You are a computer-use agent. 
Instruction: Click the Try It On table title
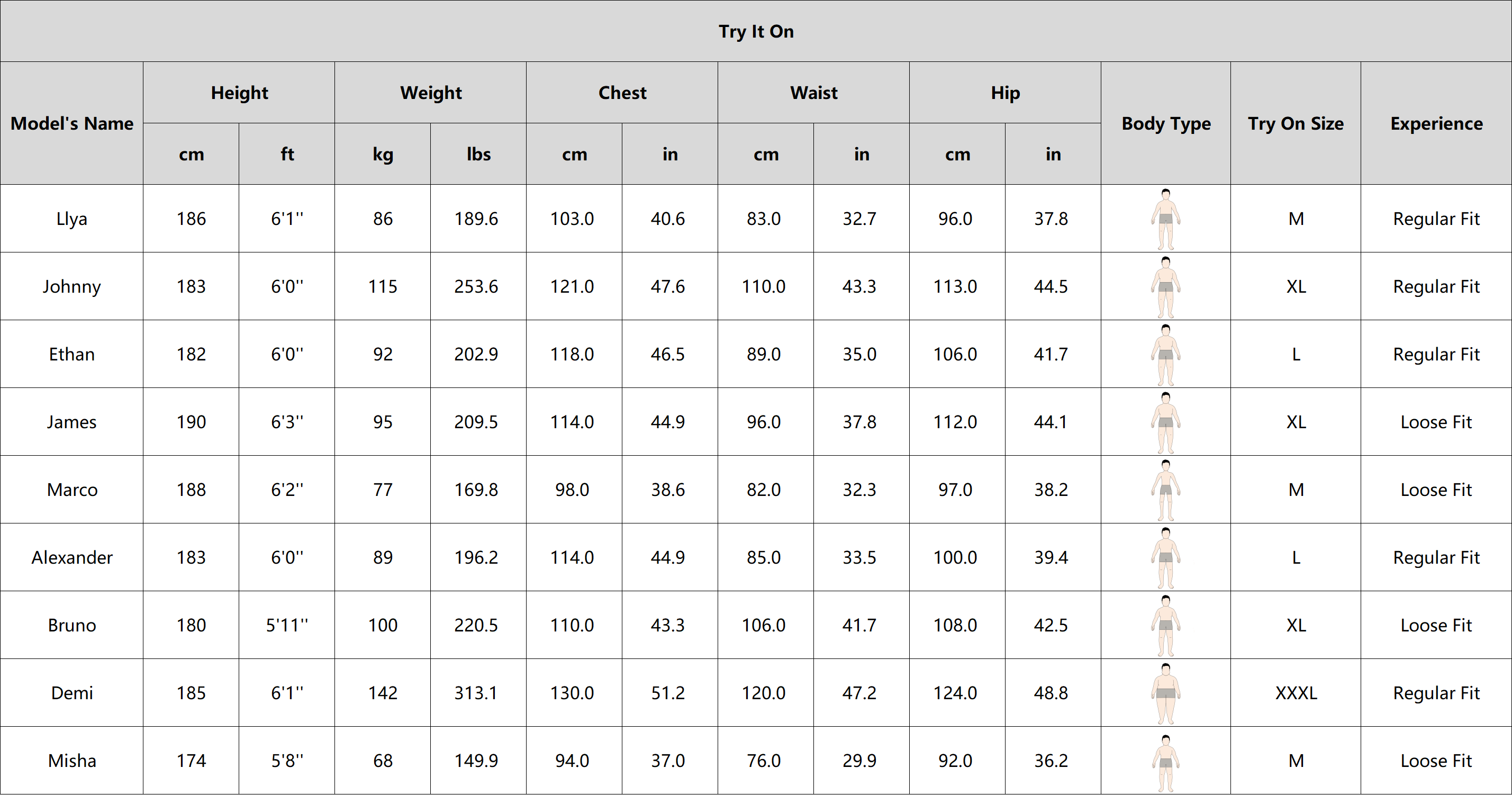point(756,31)
